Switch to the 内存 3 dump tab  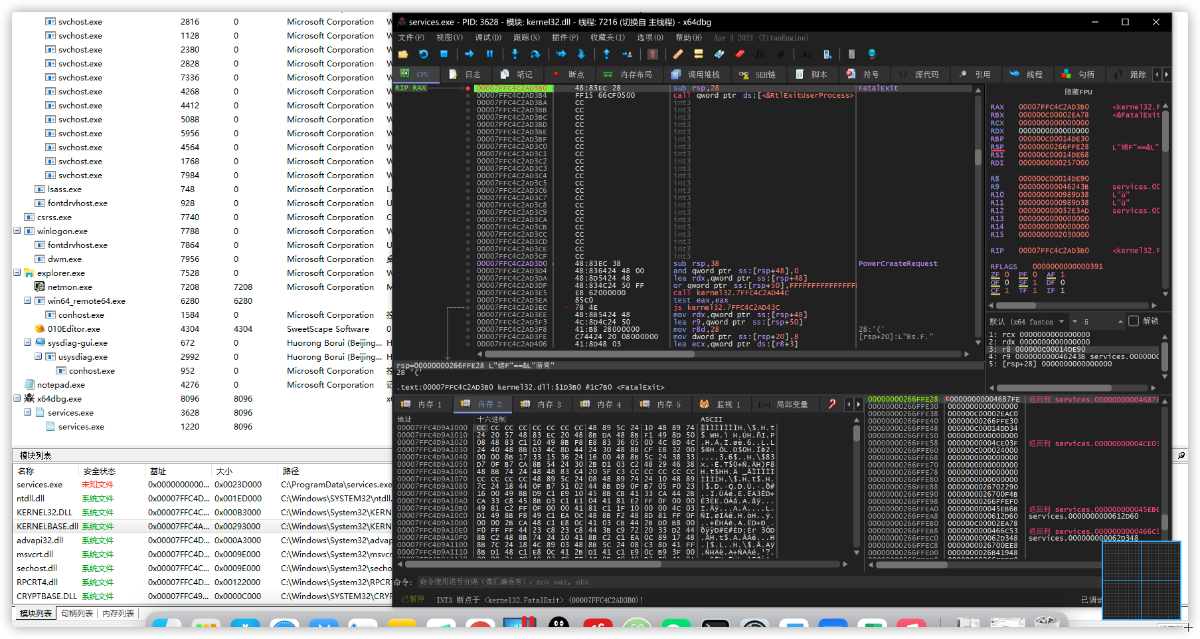[543, 404]
